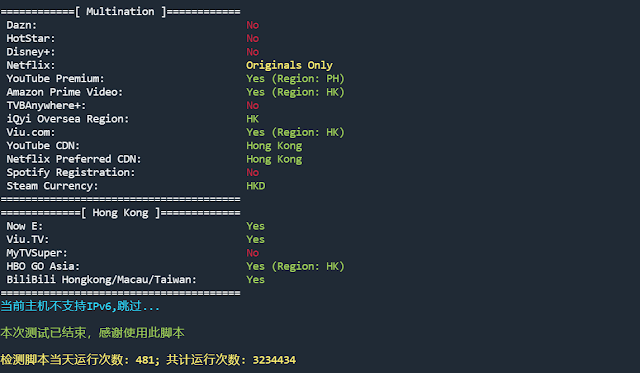Click YouTube CDN Hong Kong value

click(274, 146)
